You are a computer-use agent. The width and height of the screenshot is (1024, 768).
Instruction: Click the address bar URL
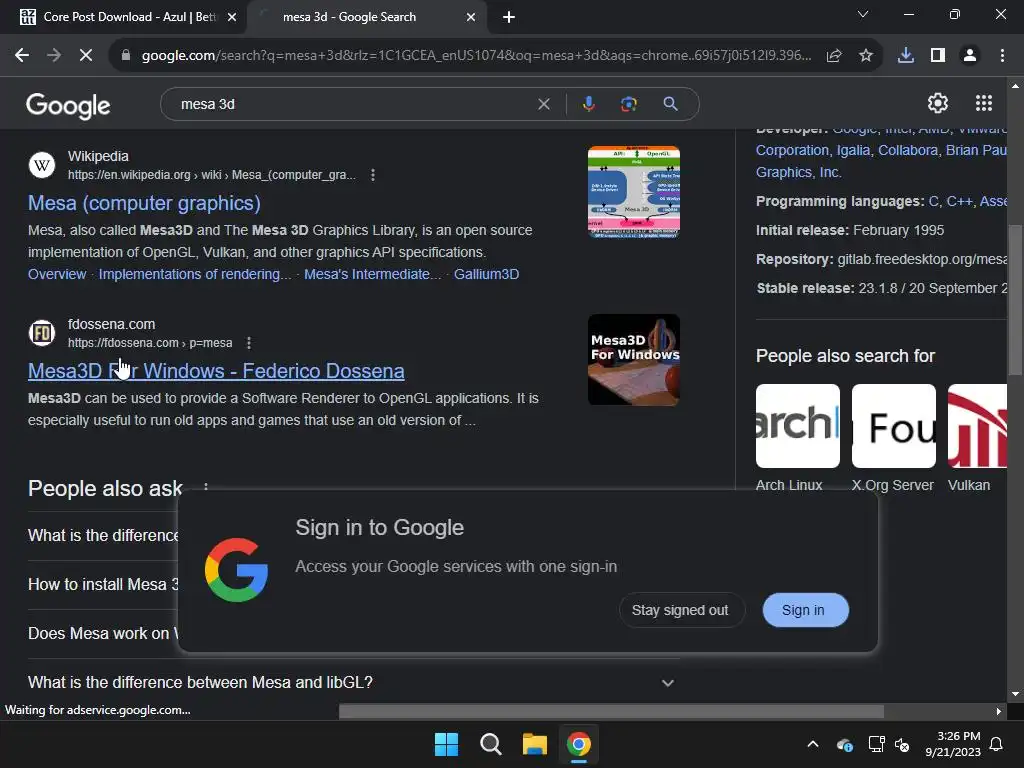[x=476, y=56]
